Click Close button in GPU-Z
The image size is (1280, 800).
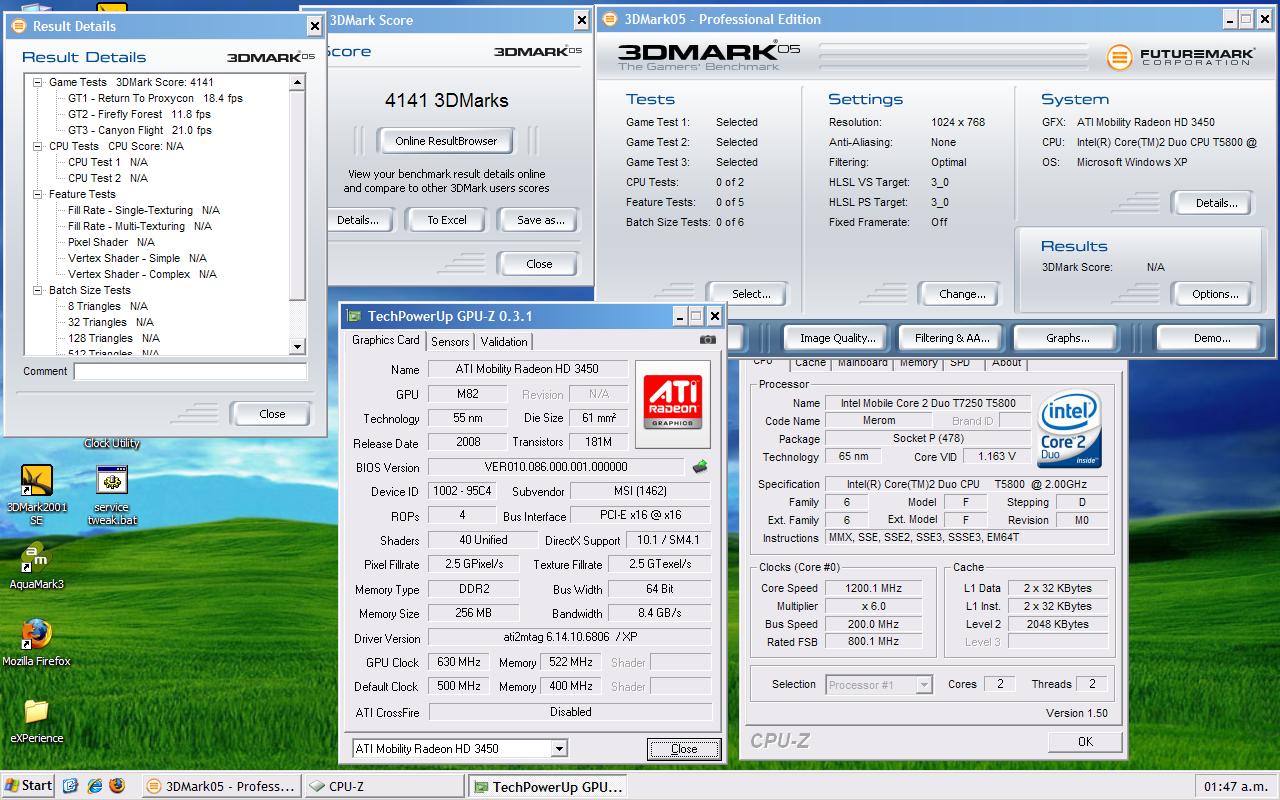[x=684, y=749]
